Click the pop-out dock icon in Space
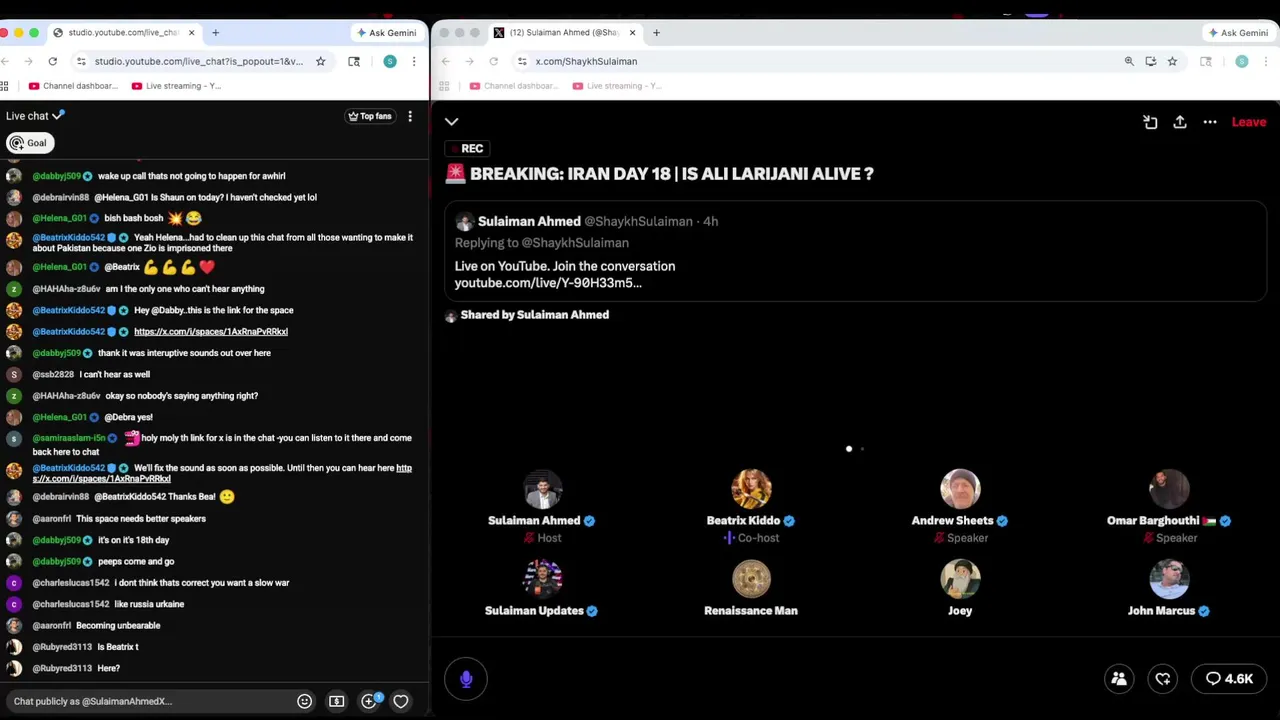This screenshot has width=1280, height=720. [1150, 122]
